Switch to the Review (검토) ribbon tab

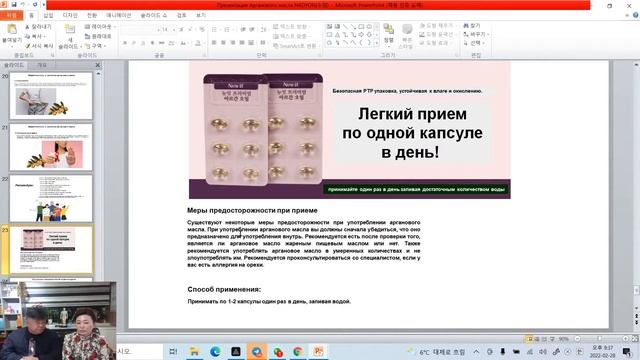181,16
